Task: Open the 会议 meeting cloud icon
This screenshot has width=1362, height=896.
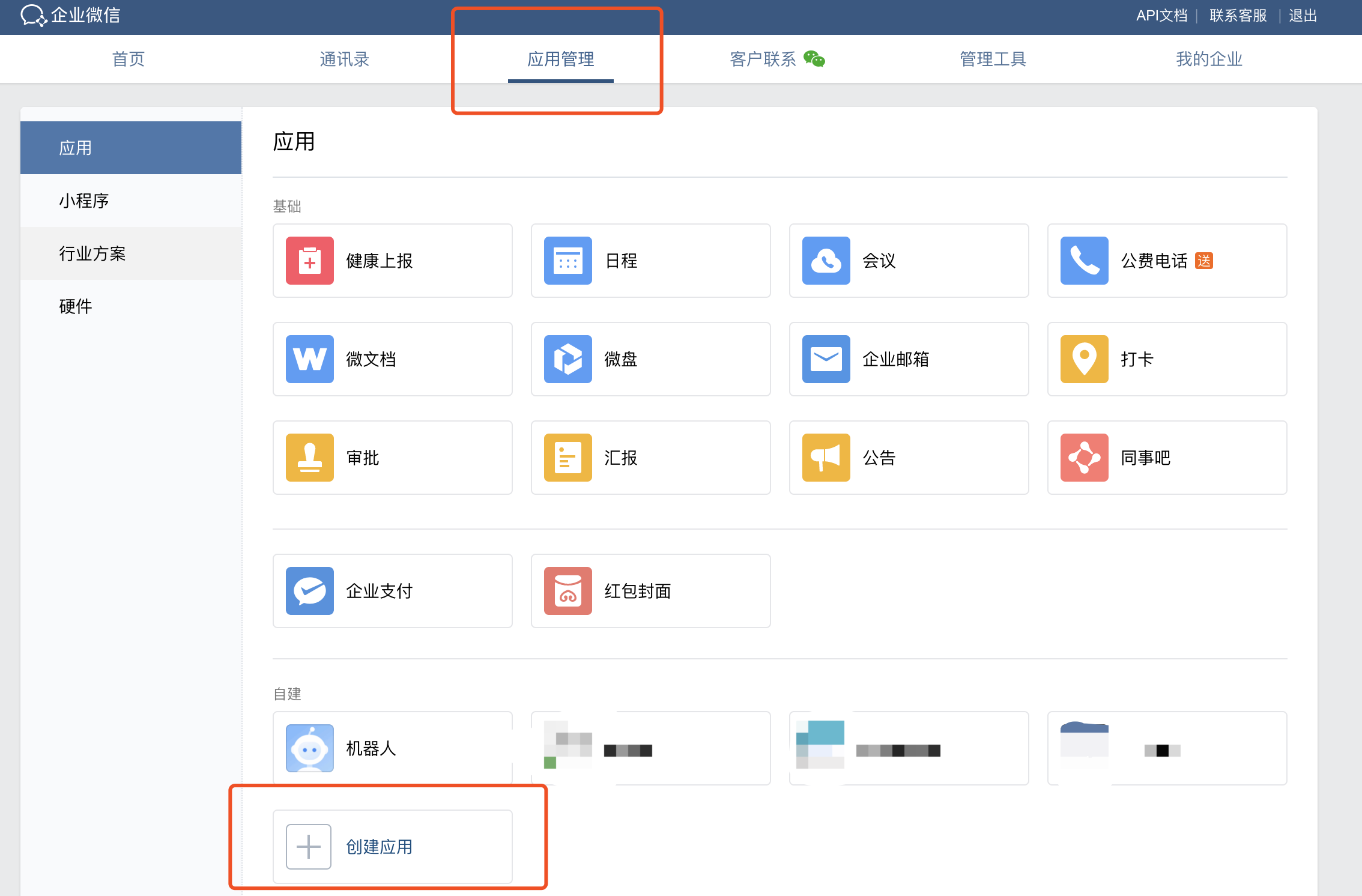Action: click(826, 261)
